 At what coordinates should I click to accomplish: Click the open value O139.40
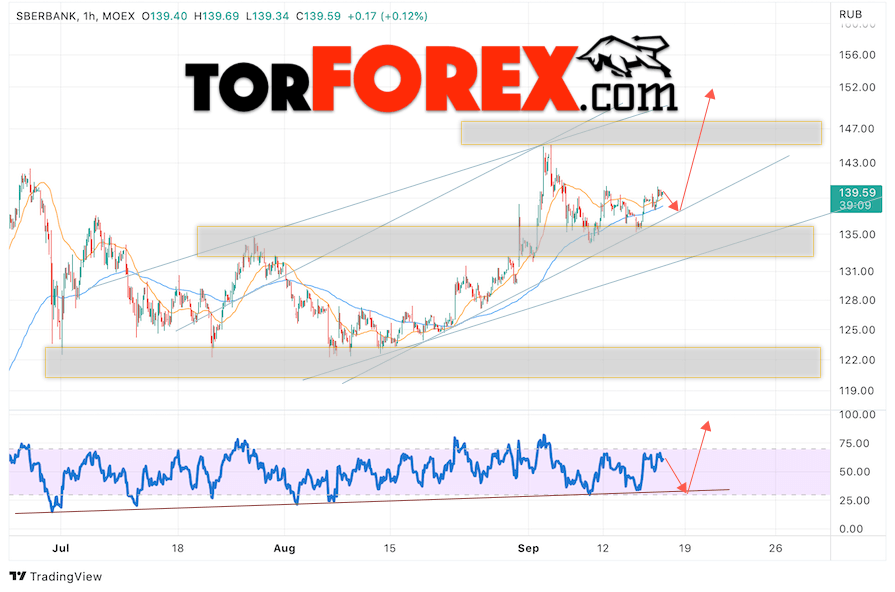pos(164,16)
